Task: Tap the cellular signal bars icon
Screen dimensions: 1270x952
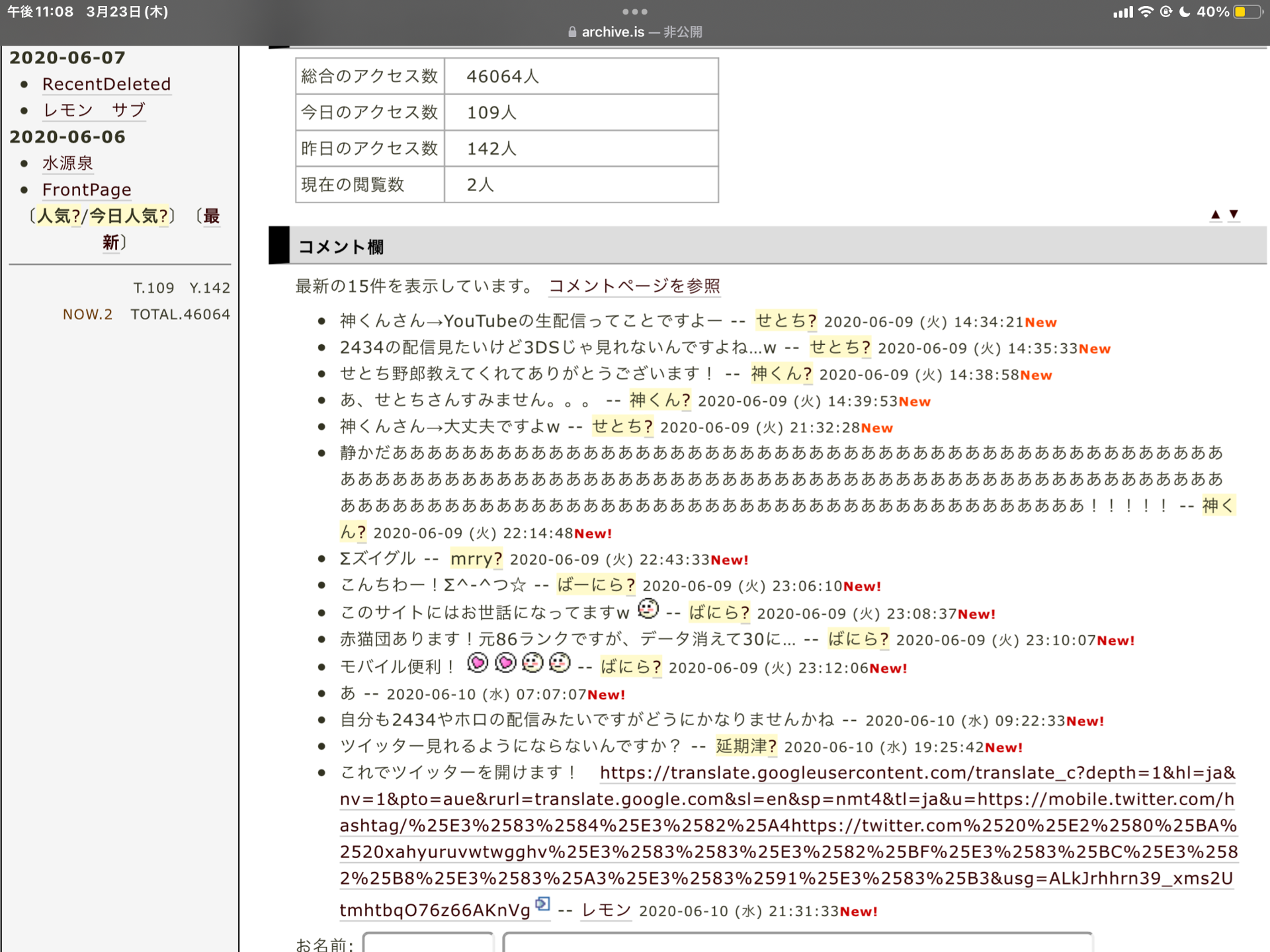Action: (x=1122, y=12)
